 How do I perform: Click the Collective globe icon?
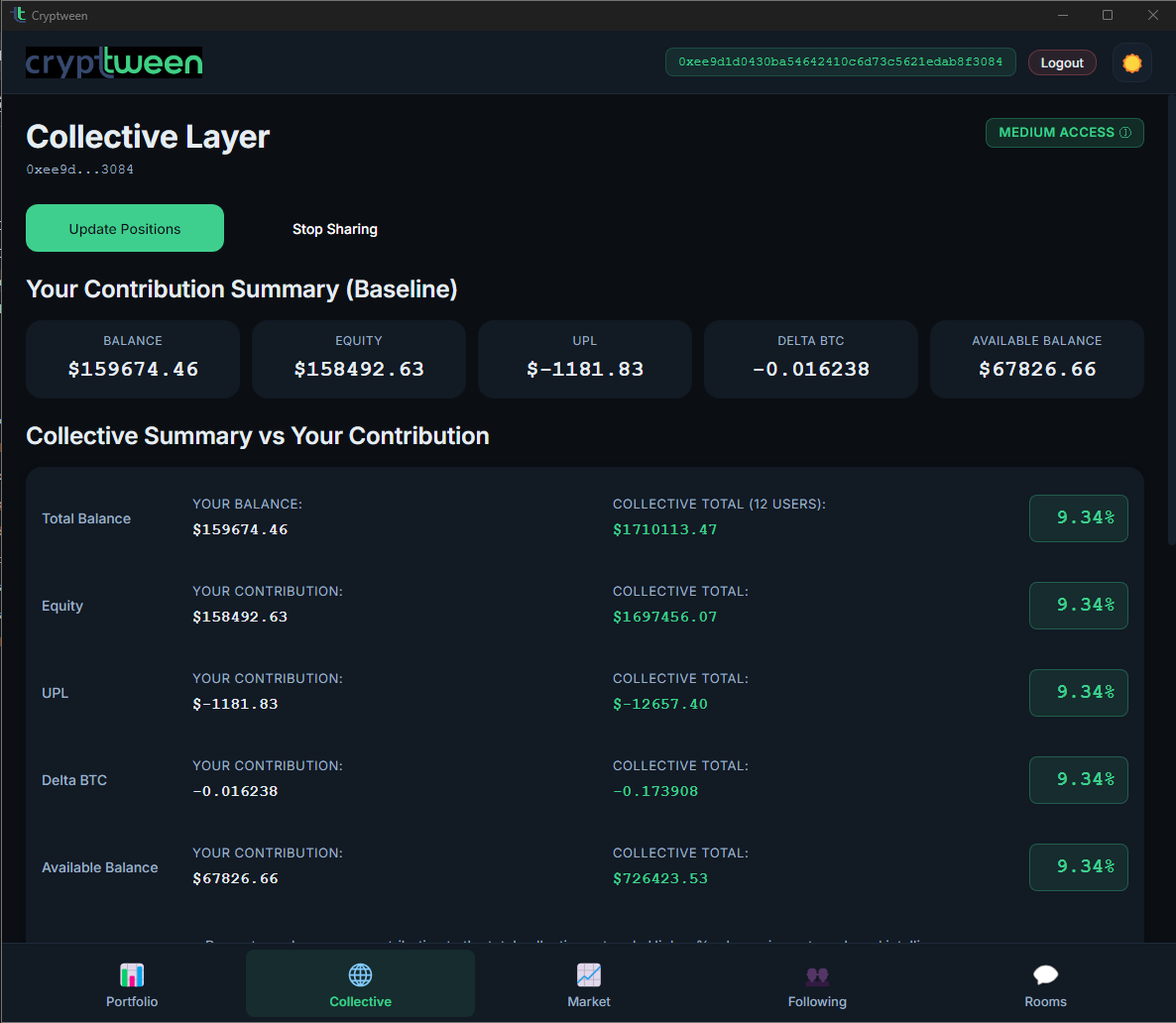tap(360, 975)
